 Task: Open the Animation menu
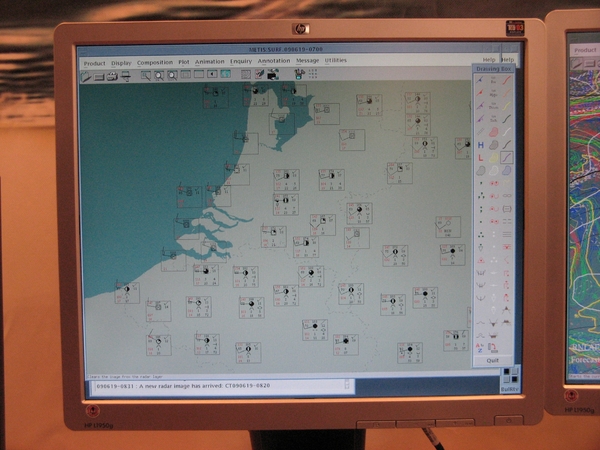pos(210,62)
